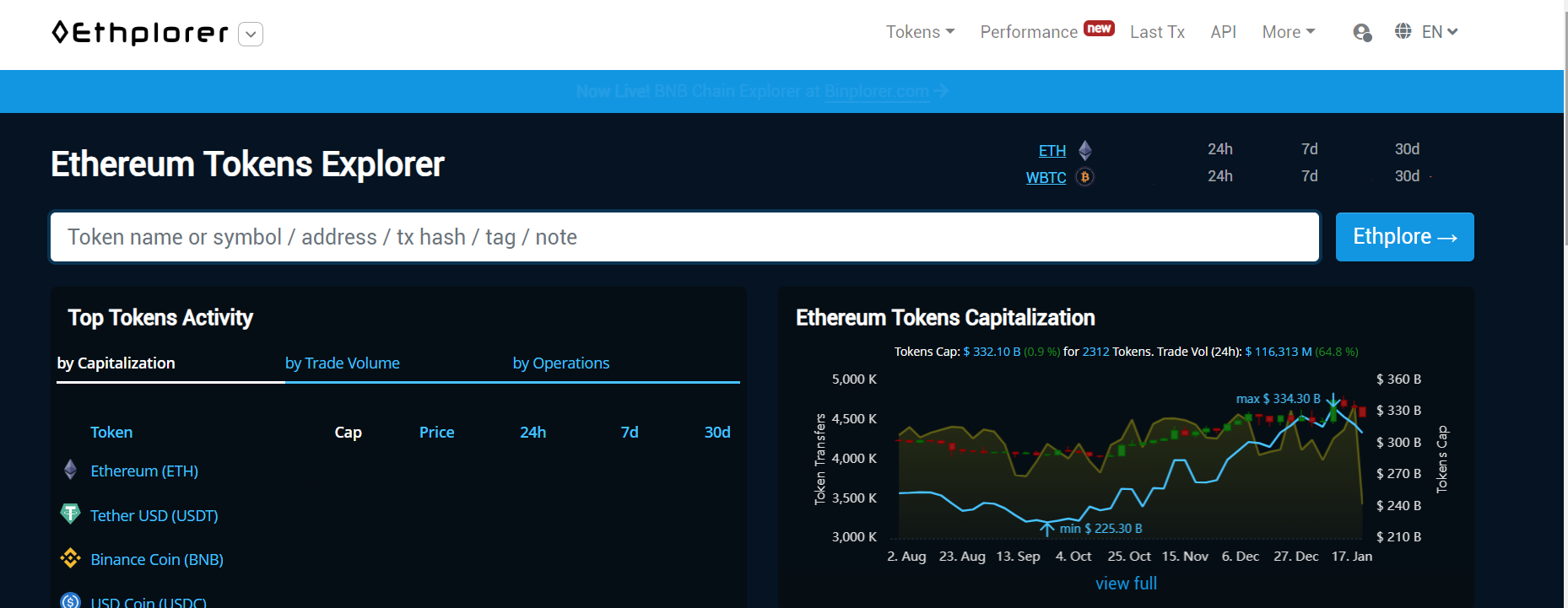This screenshot has height=608, width=1568.
Task: Open the Ethereum (ETH) token link
Action: point(144,471)
